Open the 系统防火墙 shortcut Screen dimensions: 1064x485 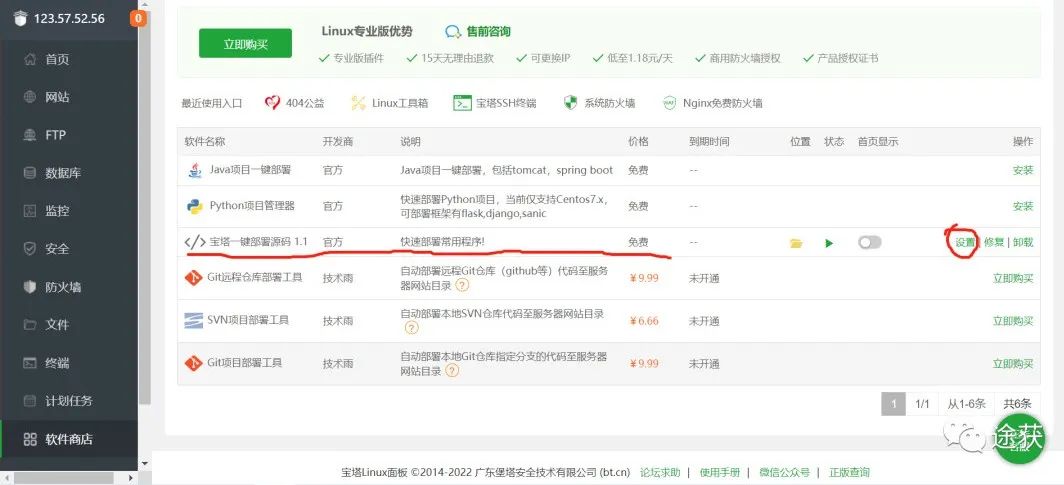599,103
